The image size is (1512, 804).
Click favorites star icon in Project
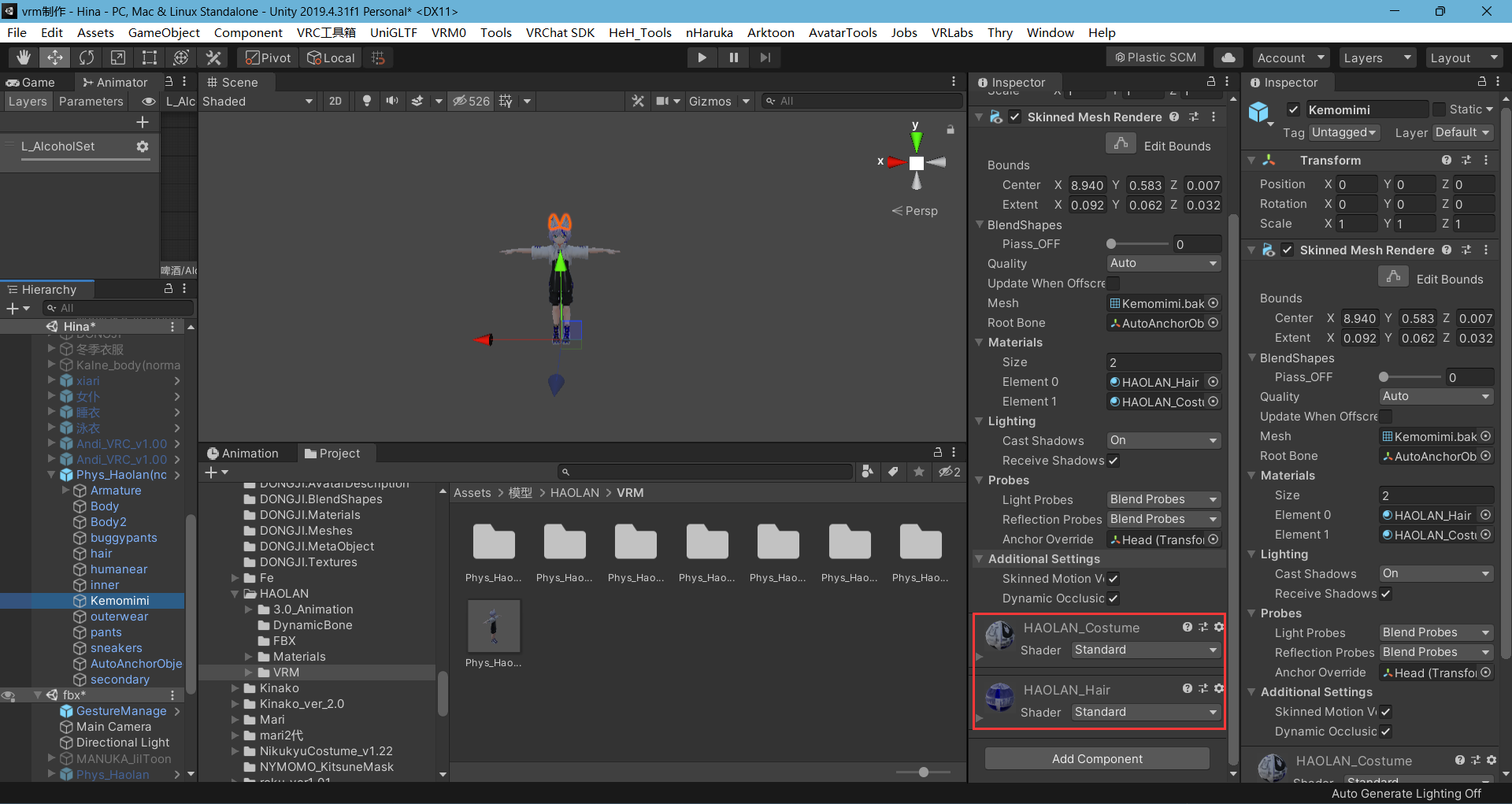(919, 472)
